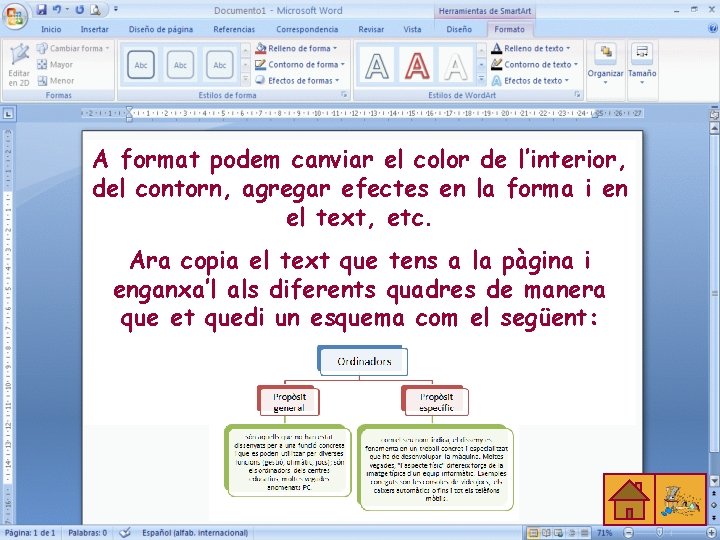Open Estilos de forma dialog launcher
The image size is (720, 540).
(x=344, y=95)
